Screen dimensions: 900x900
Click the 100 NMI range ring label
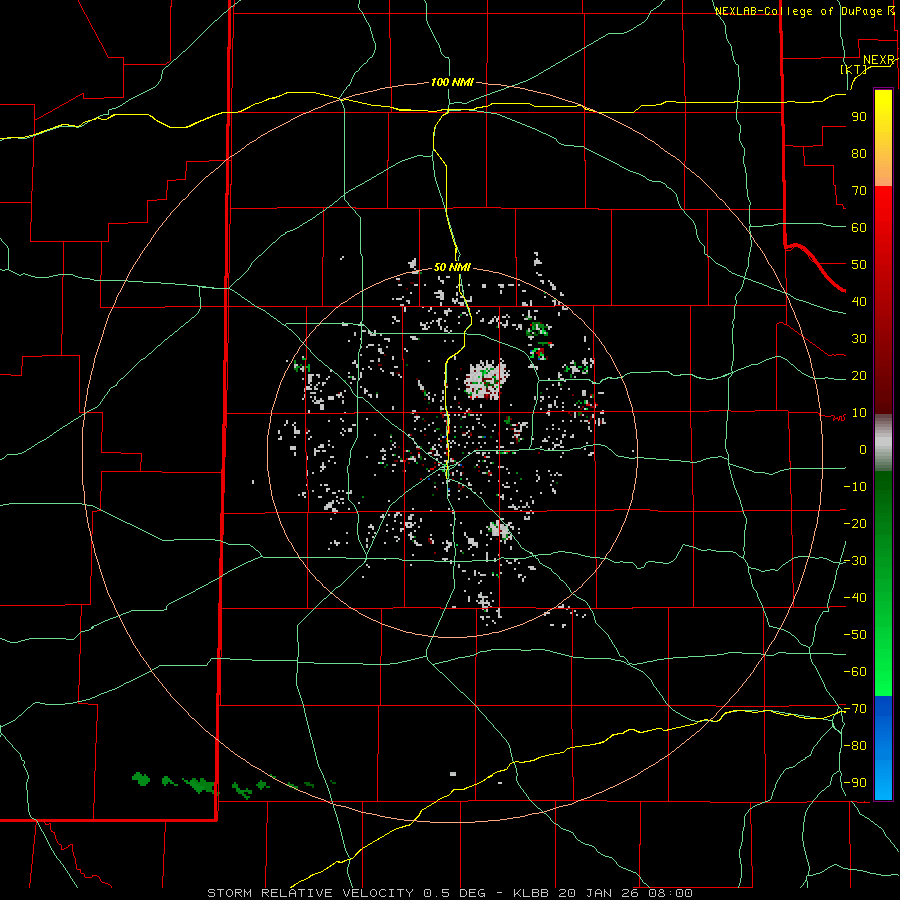point(452,82)
